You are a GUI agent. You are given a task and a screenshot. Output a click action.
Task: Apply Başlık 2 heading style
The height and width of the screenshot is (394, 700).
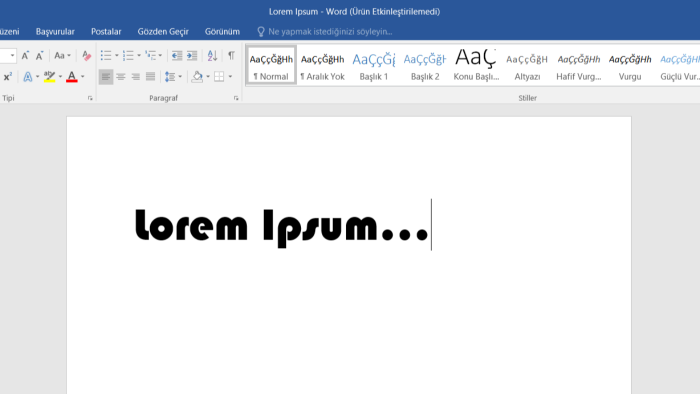425,66
